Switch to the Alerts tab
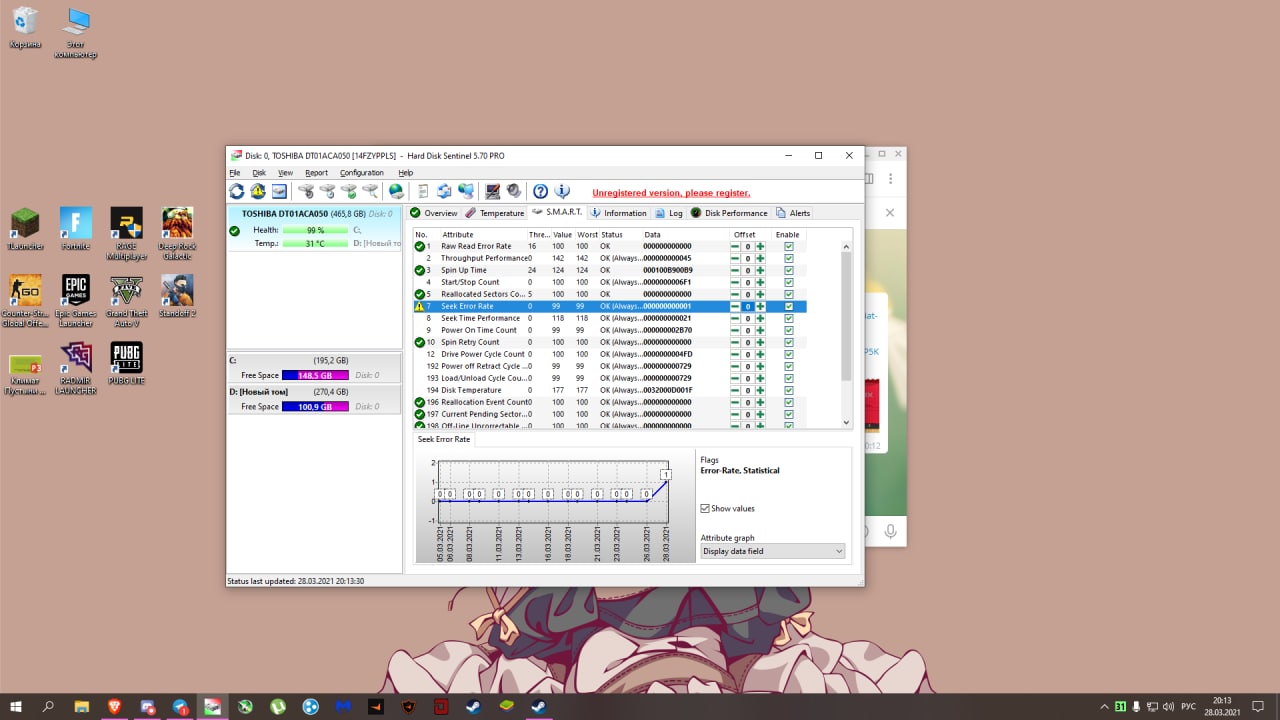 pyautogui.click(x=793, y=213)
